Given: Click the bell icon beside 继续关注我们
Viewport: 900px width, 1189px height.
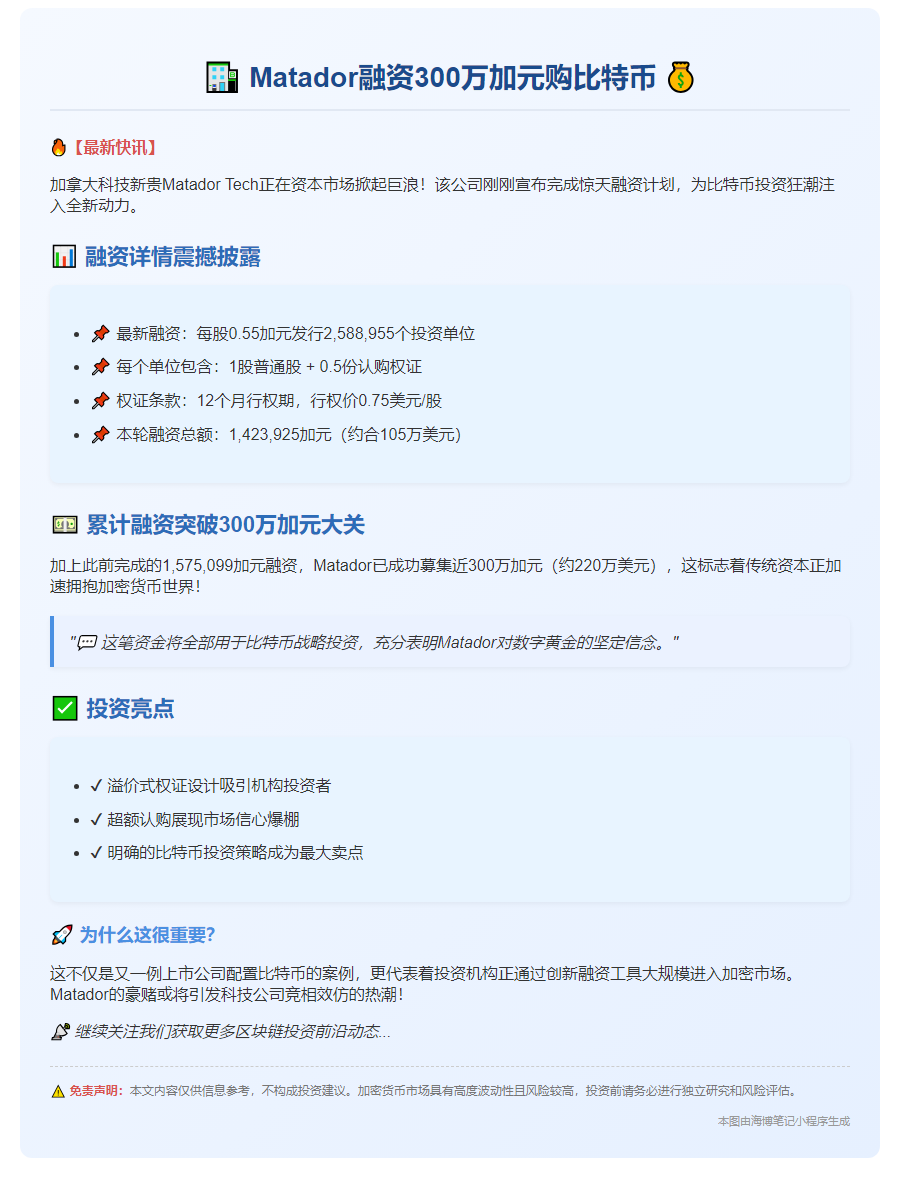Looking at the screenshot, I should tap(61, 1032).
